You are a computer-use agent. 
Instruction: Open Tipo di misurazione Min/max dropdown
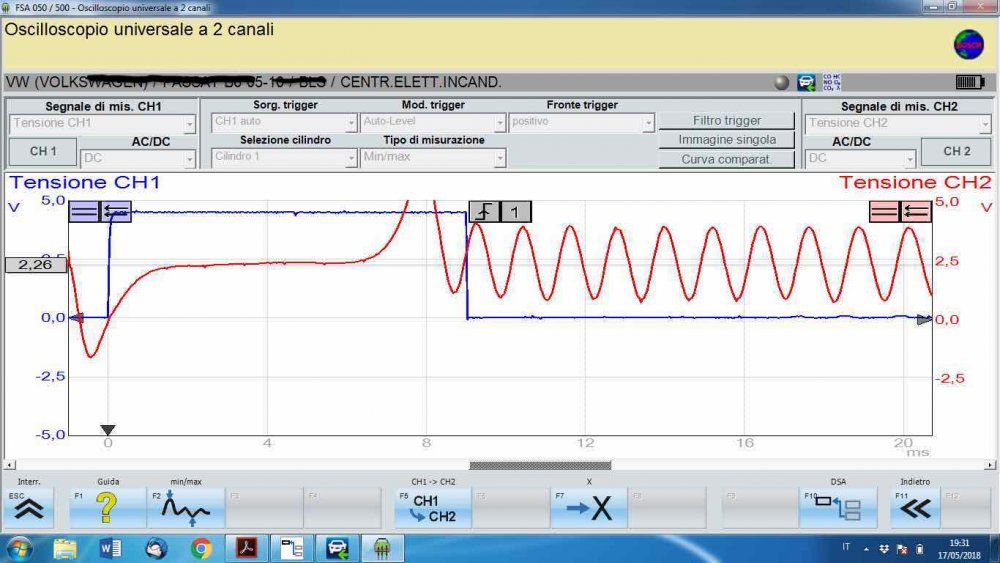tap(432, 158)
